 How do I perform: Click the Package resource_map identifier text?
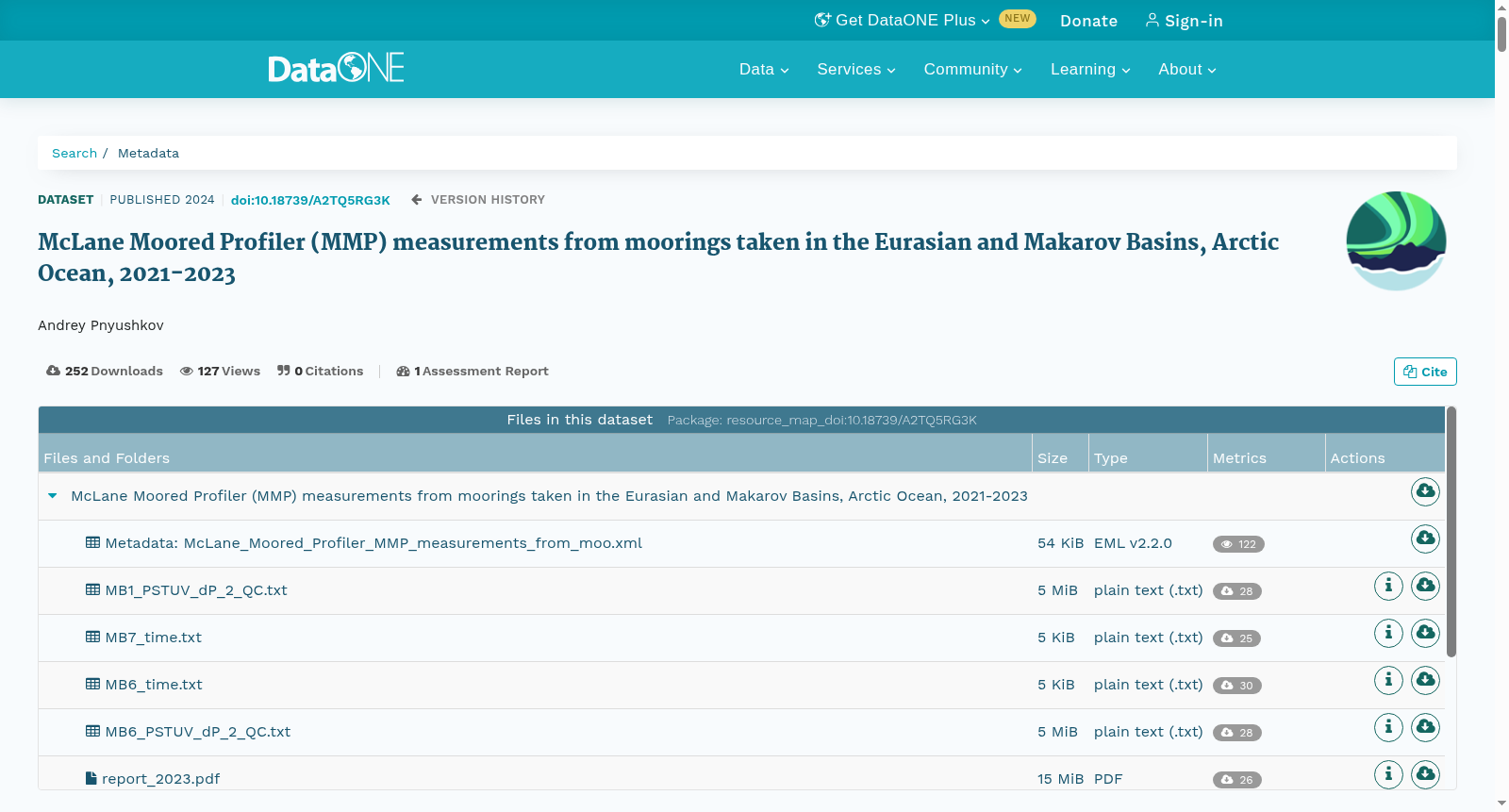[x=821, y=420]
